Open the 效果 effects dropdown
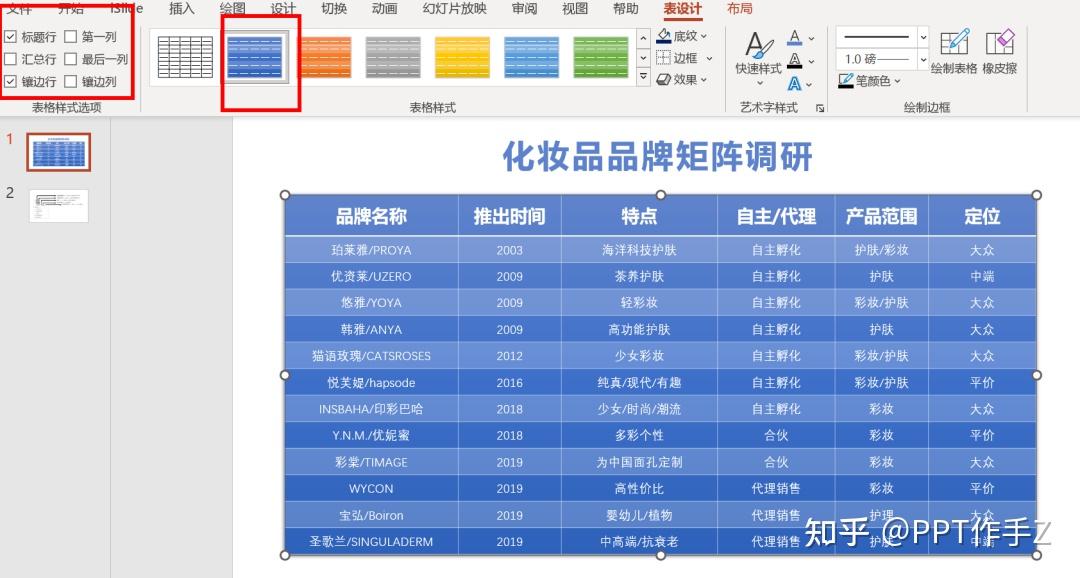 pos(704,80)
